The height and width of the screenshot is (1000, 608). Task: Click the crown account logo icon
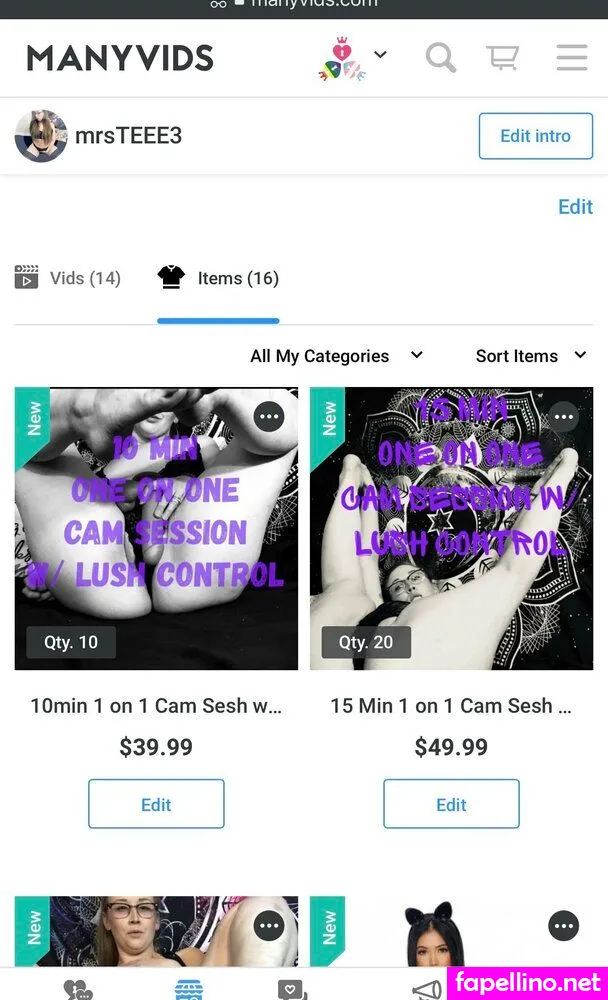tap(343, 58)
